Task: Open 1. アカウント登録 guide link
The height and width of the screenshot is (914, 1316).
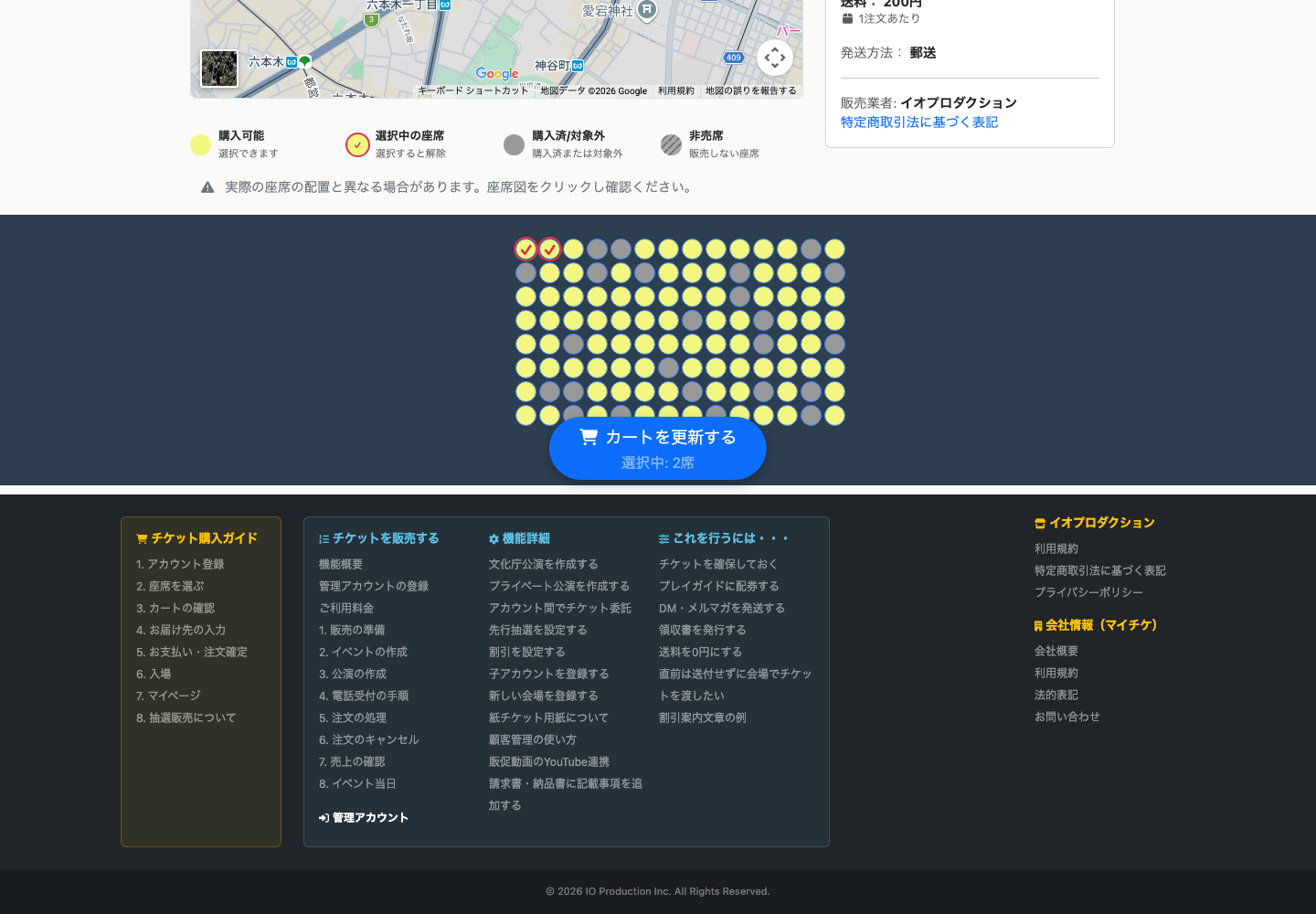Action: tap(180, 565)
